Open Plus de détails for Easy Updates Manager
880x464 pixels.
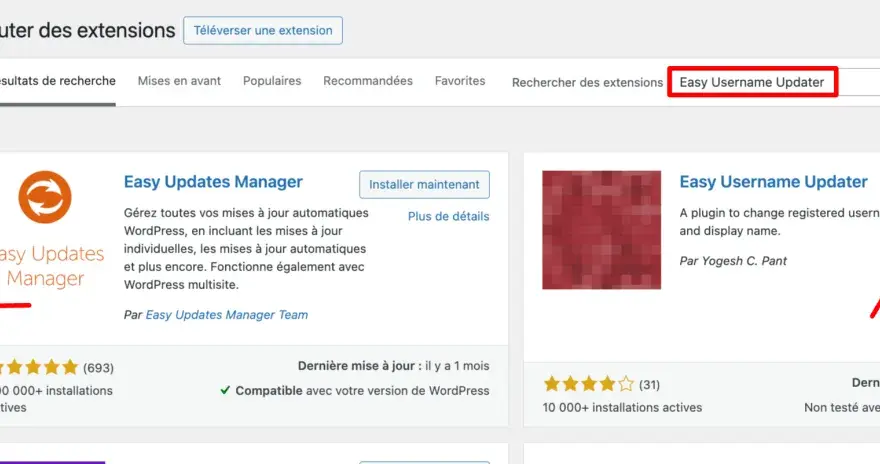tap(448, 217)
